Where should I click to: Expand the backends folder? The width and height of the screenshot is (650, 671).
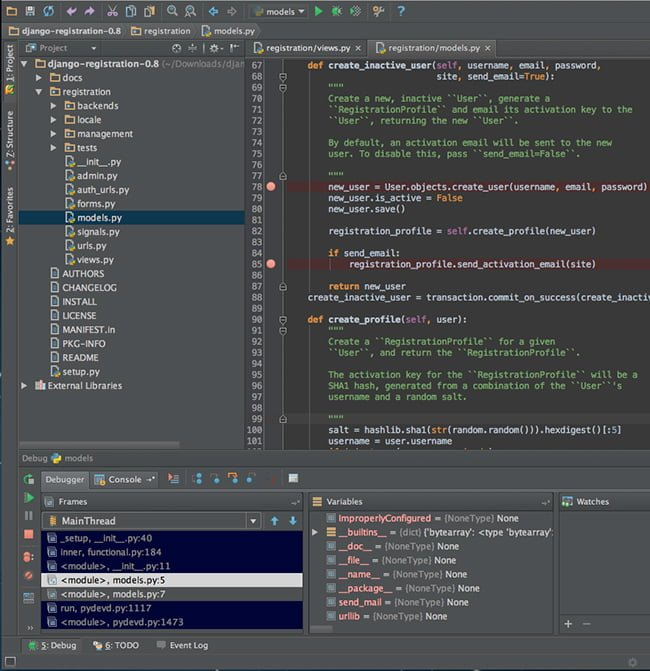(x=53, y=106)
